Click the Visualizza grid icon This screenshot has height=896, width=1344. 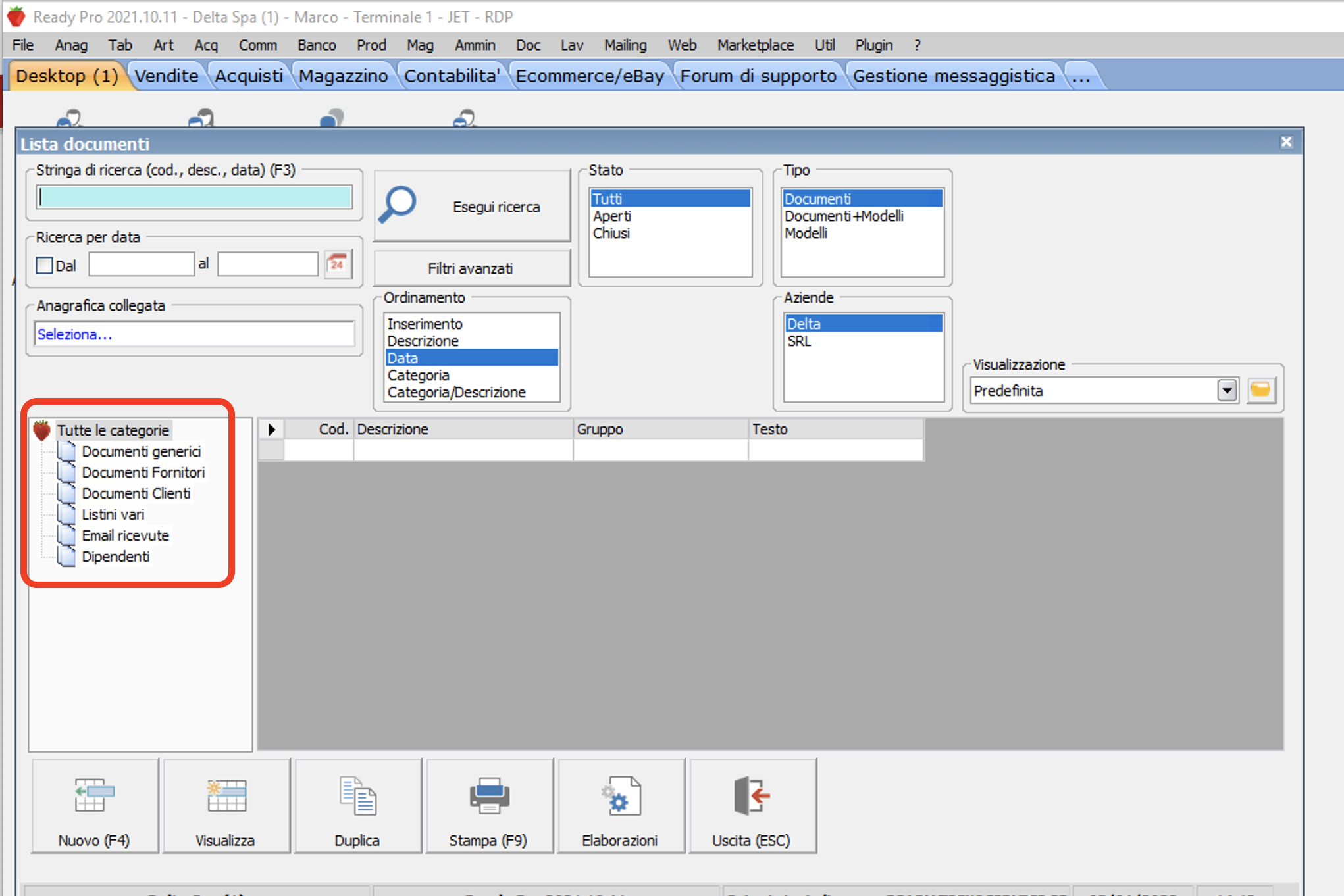[226, 795]
